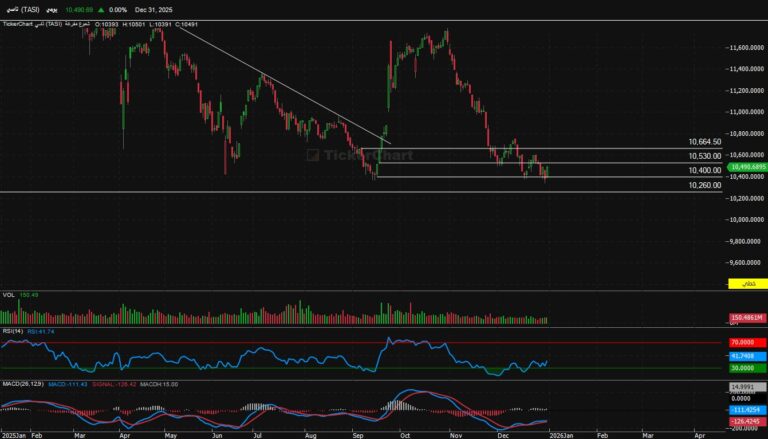Select the 10,260.00 support level label

pos(704,185)
